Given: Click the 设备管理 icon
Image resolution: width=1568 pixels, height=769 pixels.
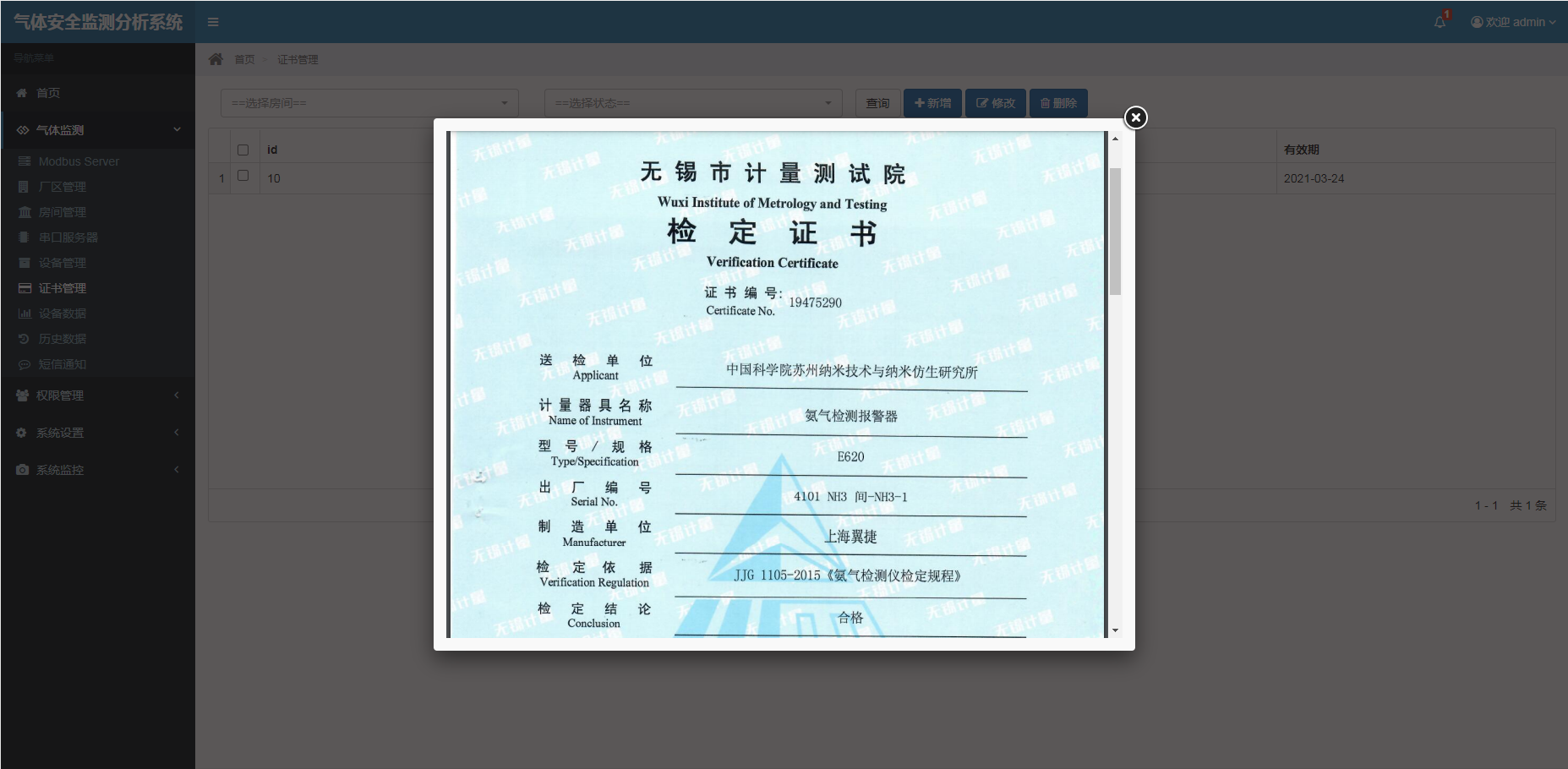Looking at the screenshot, I should pos(25,263).
